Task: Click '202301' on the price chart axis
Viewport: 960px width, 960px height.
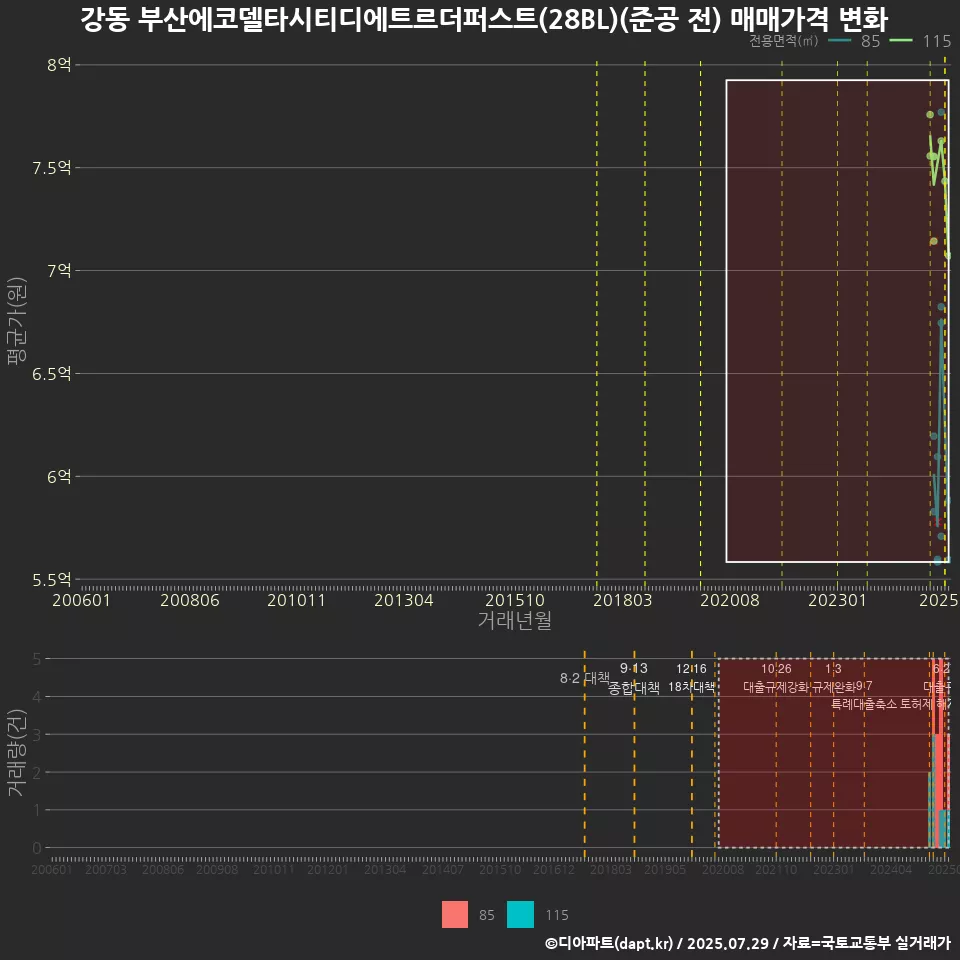Action: click(x=838, y=600)
